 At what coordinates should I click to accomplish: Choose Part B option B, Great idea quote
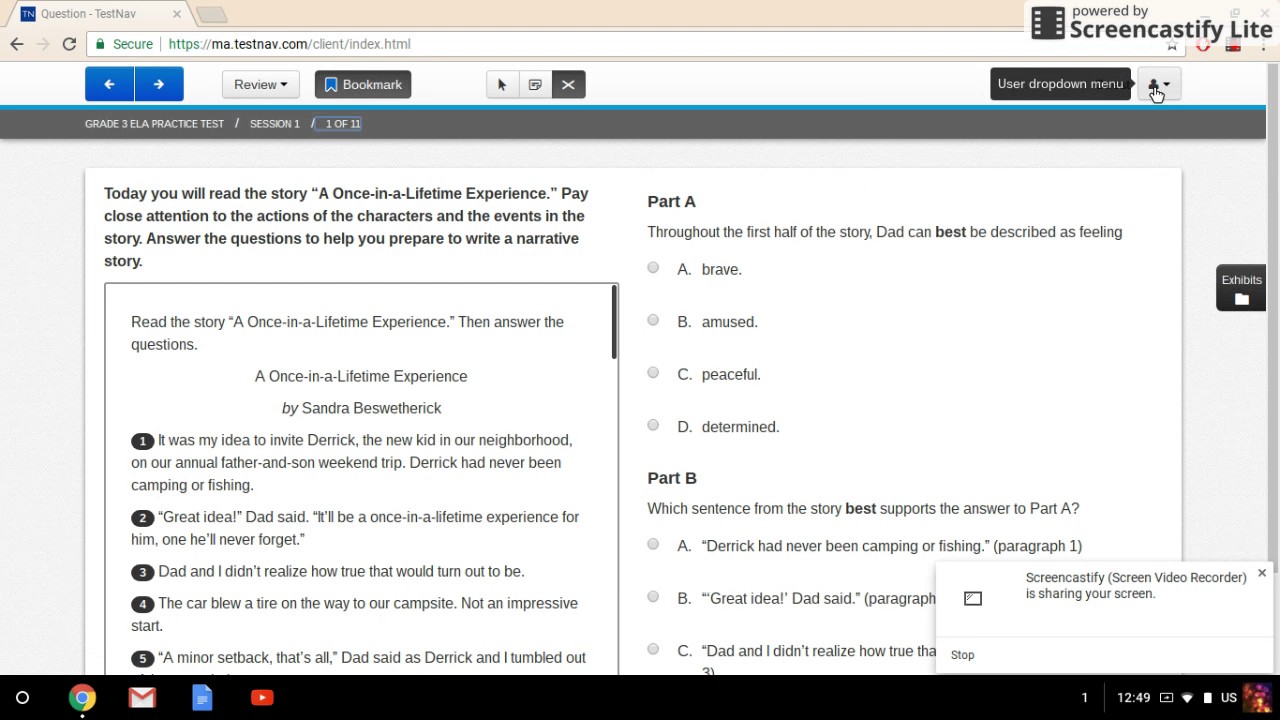[x=653, y=597]
